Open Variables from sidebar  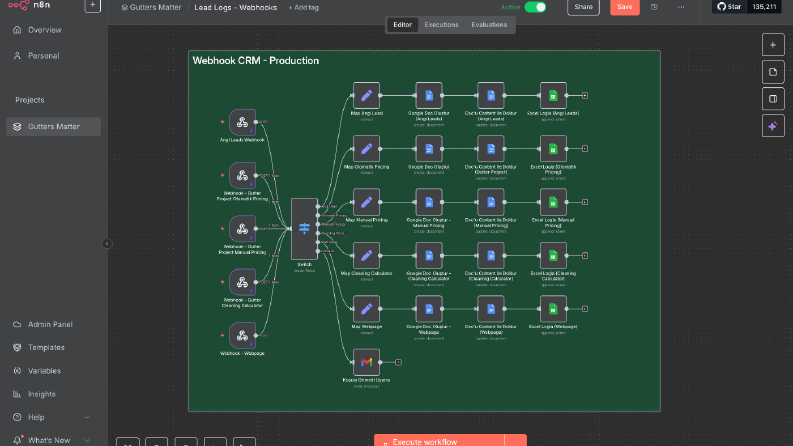pos(54,371)
